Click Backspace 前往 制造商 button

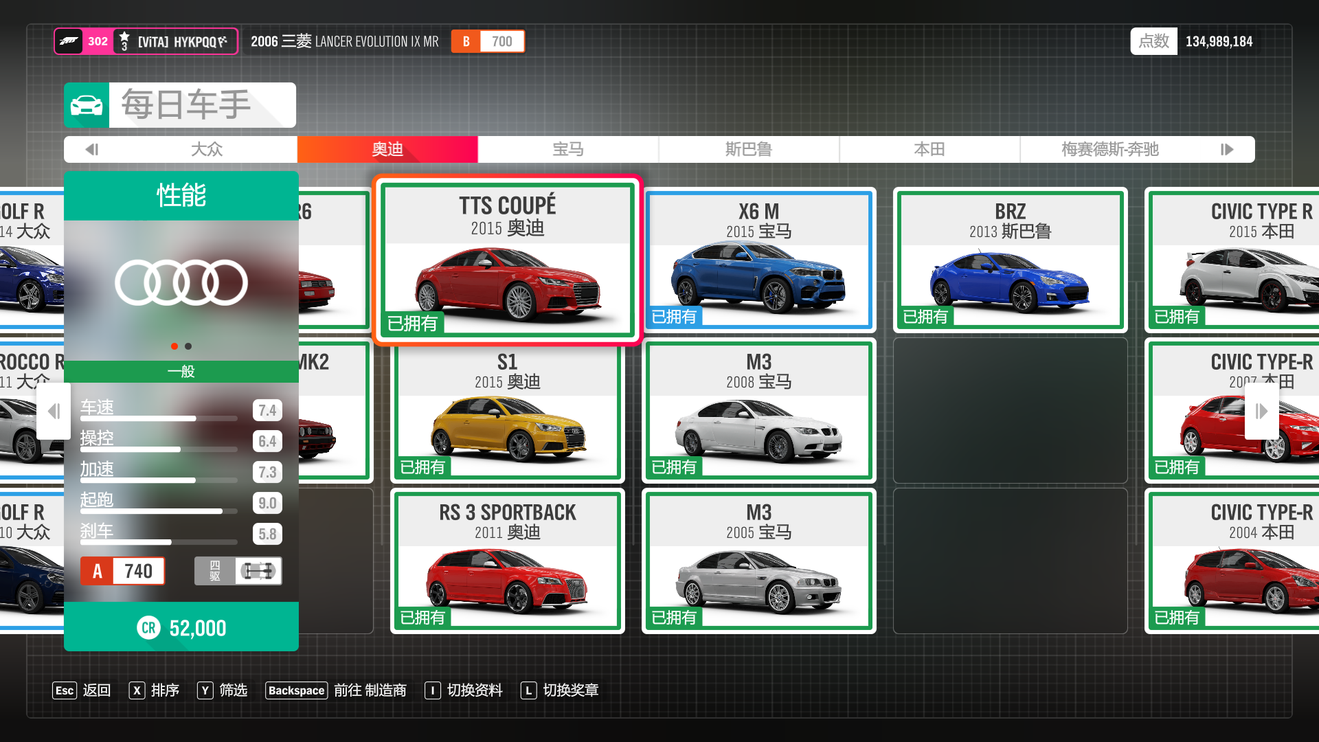(x=336, y=690)
